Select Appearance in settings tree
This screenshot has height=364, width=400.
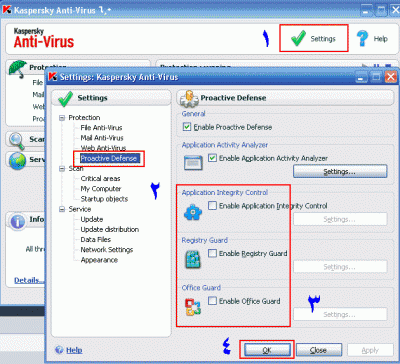pos(99,260)
